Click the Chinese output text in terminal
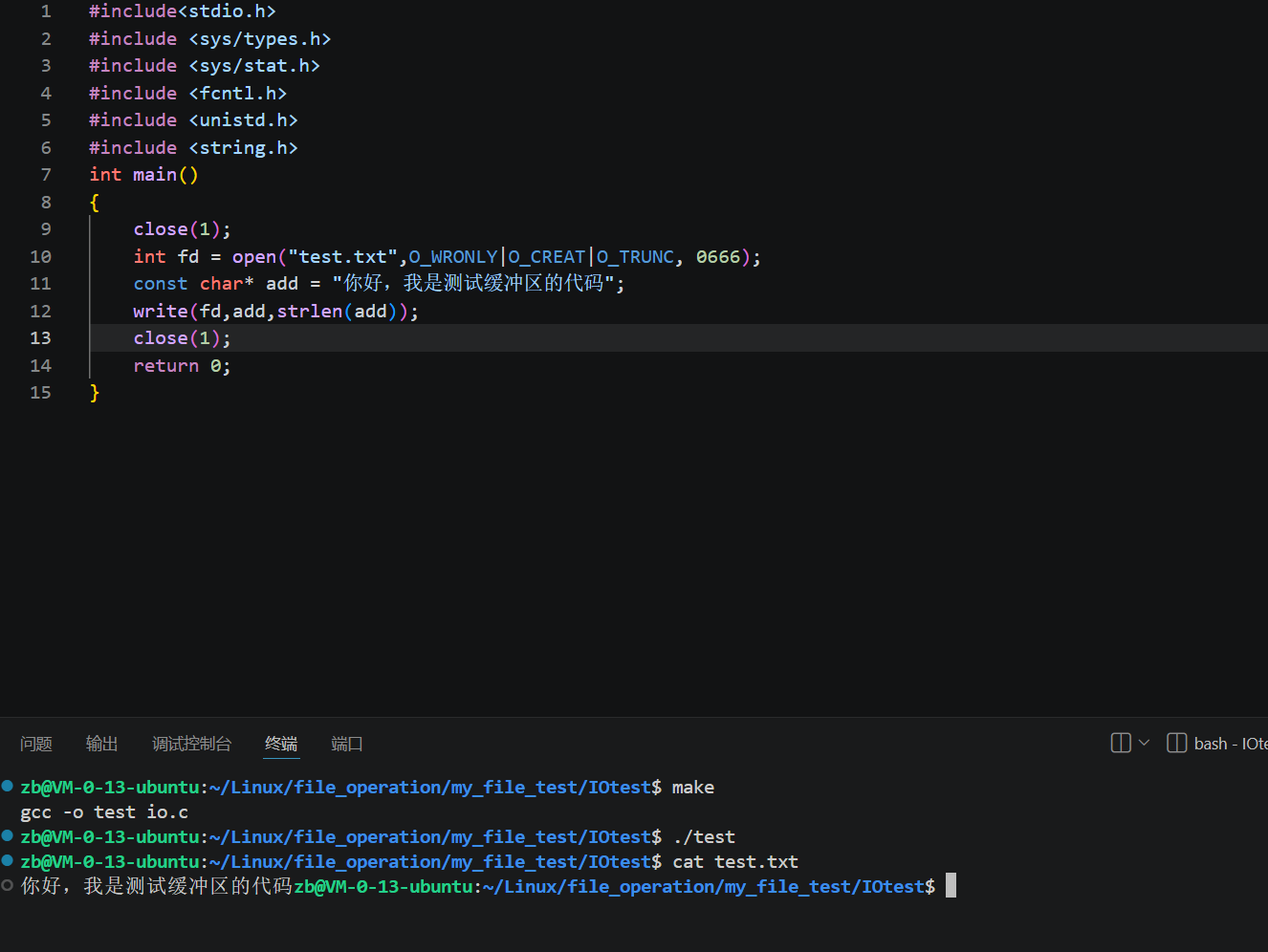Viewport: 1268px width, 952px height. click(156, 886)
